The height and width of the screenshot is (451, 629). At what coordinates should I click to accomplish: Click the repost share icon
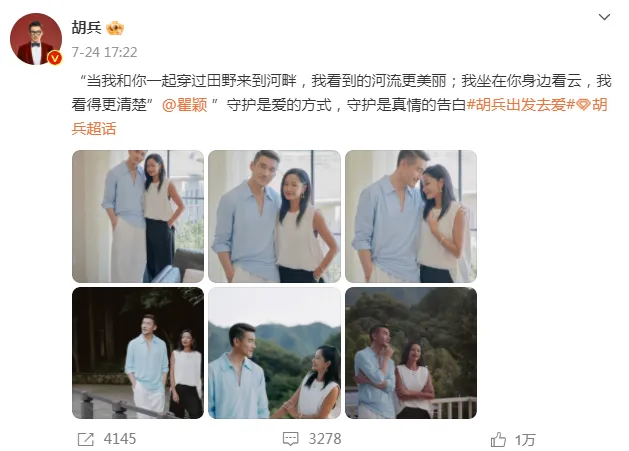86,439
